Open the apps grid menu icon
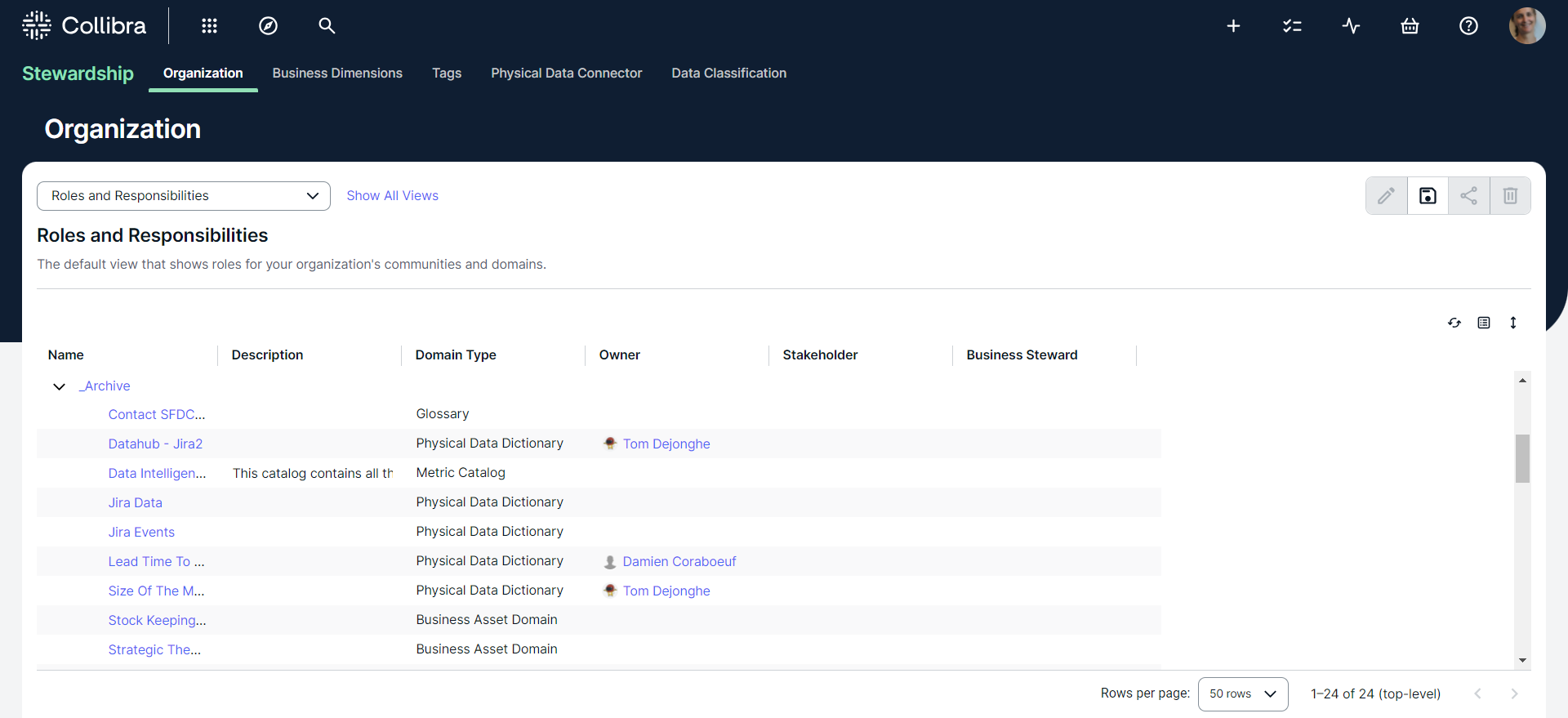Viewport: 1568px width, 718px height. click(209, 26)
